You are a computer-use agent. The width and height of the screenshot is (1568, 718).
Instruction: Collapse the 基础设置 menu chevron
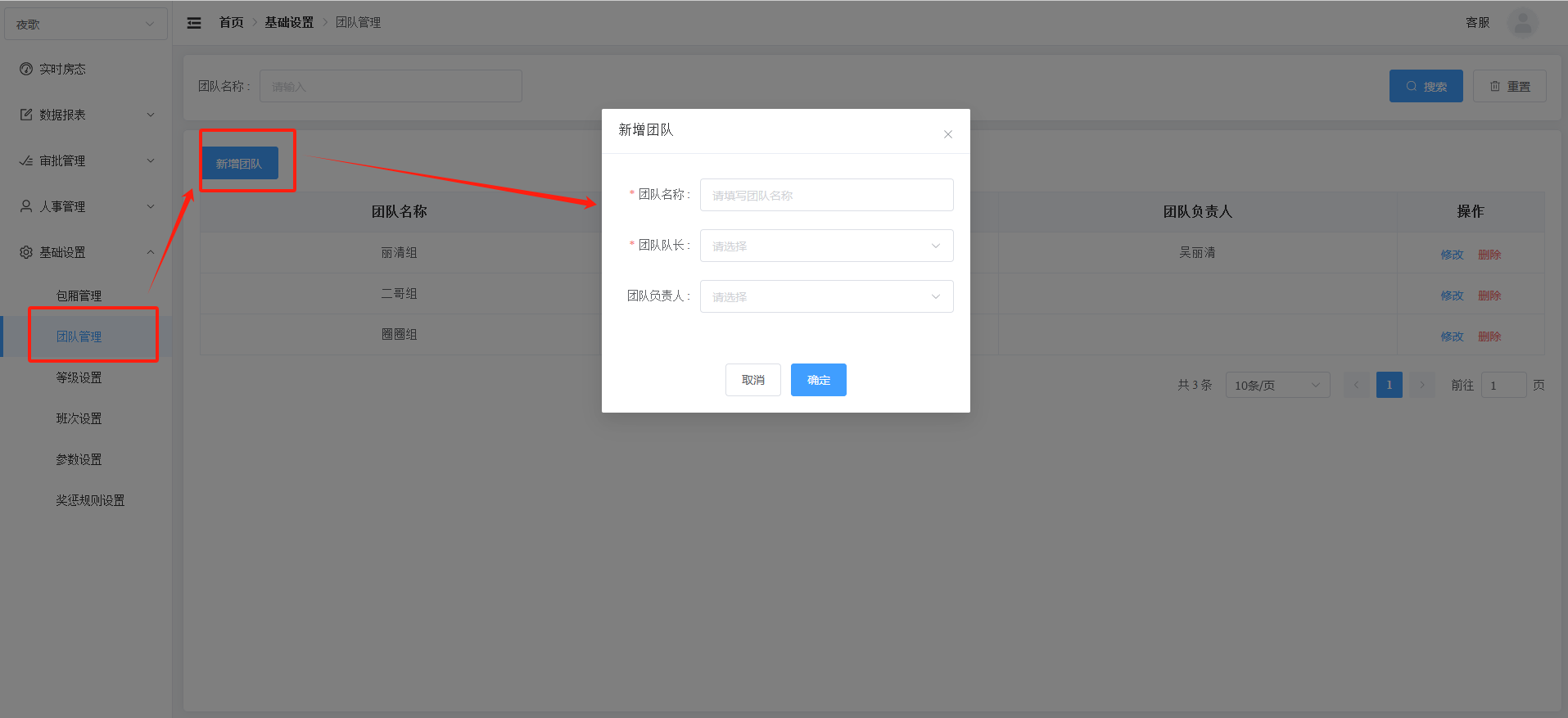coord(151,252)
